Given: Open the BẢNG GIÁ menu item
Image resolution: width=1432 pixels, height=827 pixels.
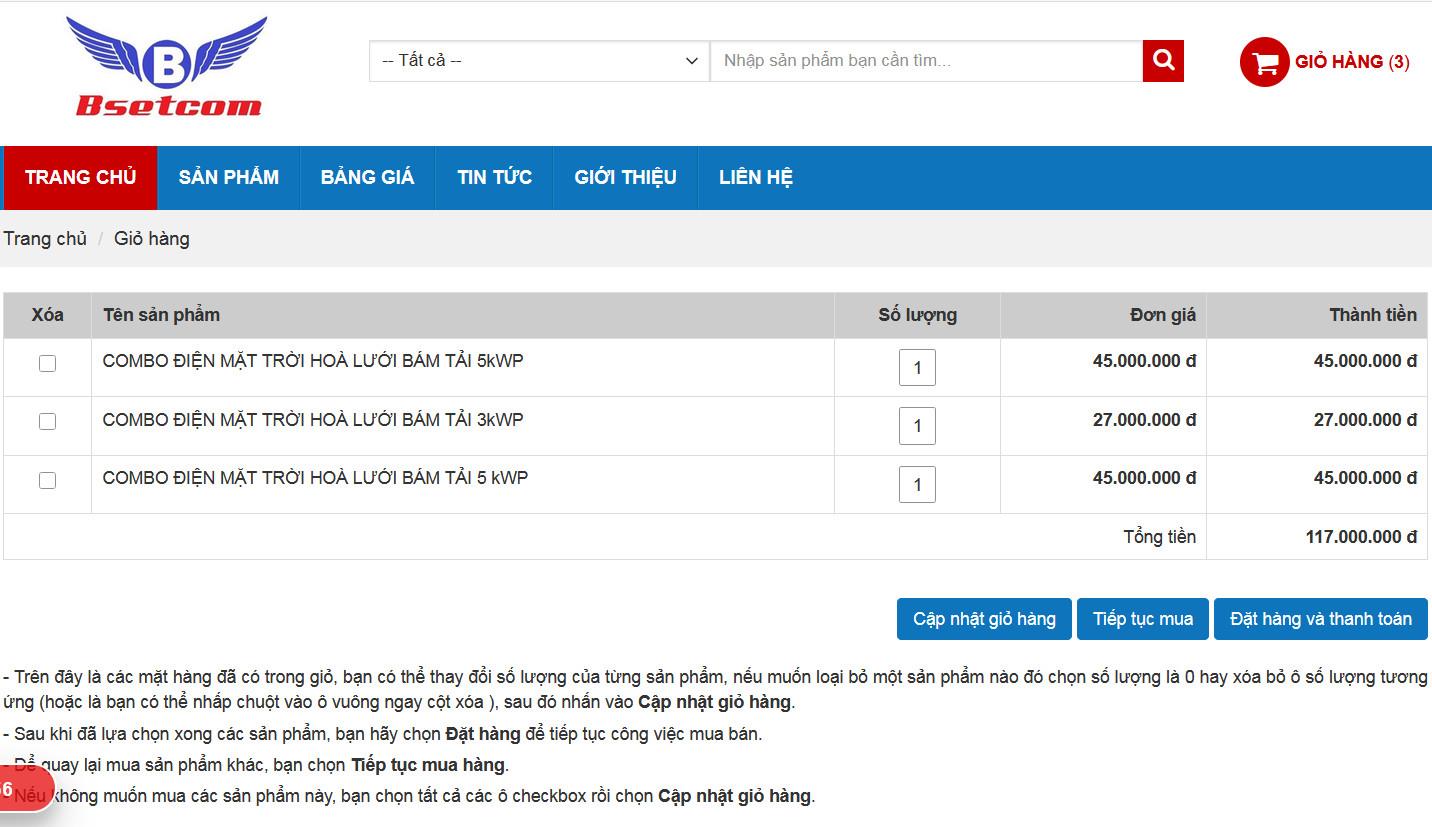Looking at the screenshot, I should (367, 178).
